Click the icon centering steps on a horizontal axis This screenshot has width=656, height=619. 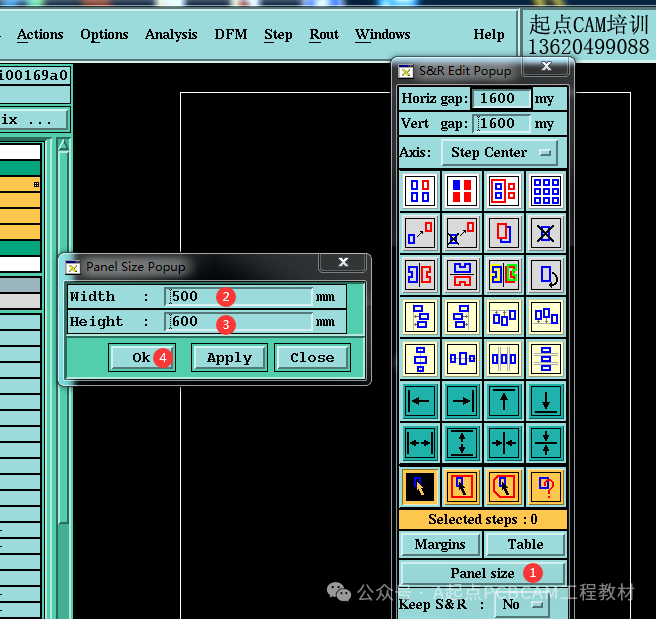point(462,359)
